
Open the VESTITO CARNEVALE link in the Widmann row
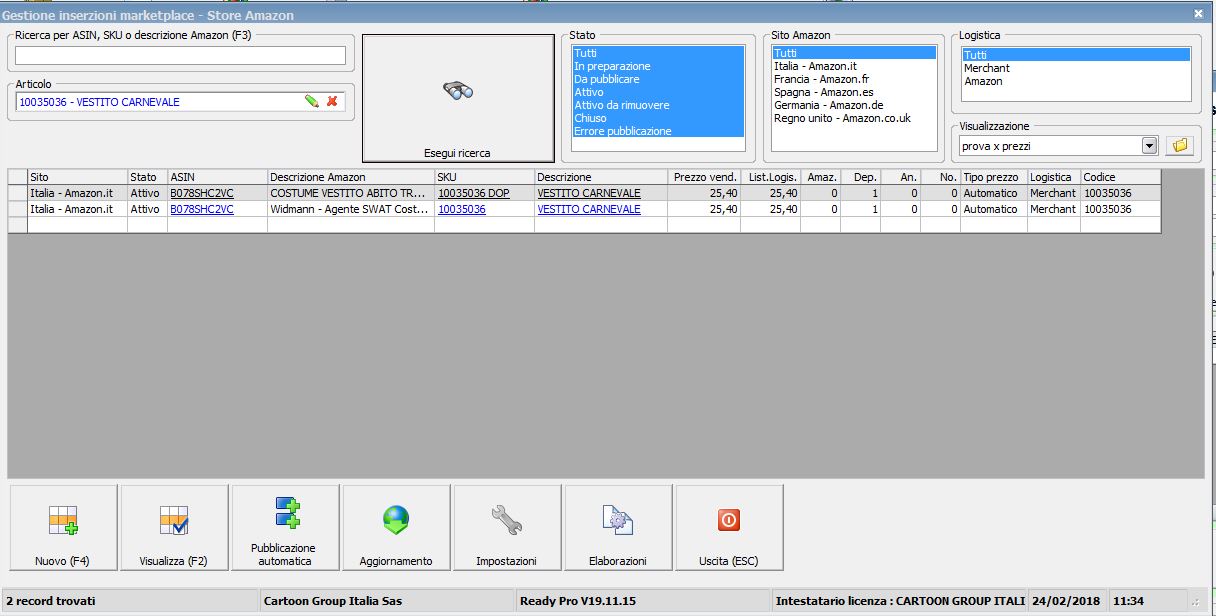click(x=589, y=209)
